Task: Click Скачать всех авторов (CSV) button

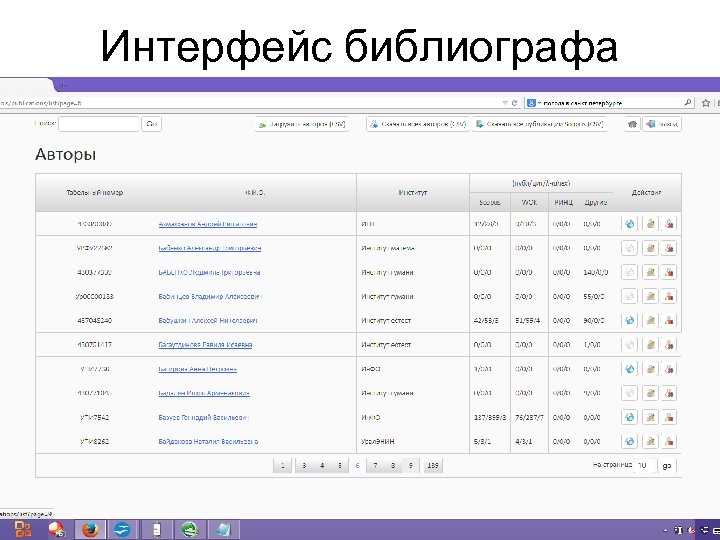Action: [418, 124]
